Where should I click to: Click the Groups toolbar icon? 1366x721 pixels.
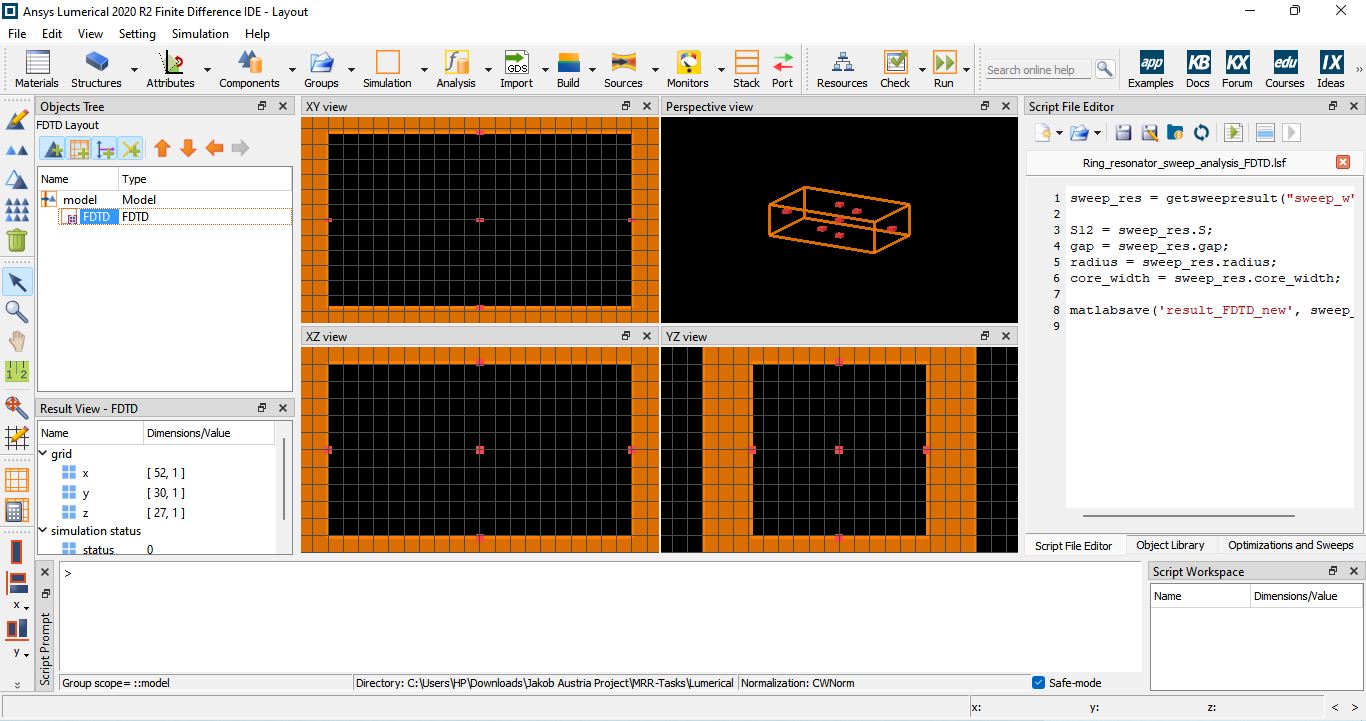coord(321,63)
